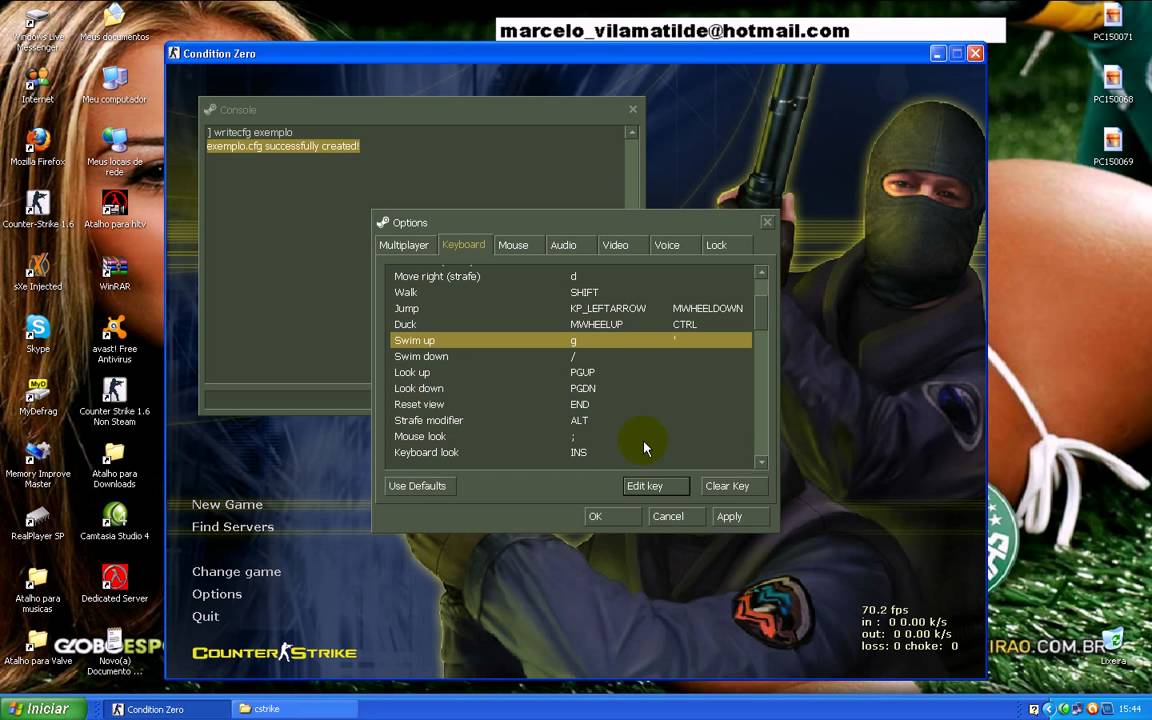Viewport: 1152px width, 720px height.
Task: Open PC150068 desktop file icon
Action: [1112, 84]
